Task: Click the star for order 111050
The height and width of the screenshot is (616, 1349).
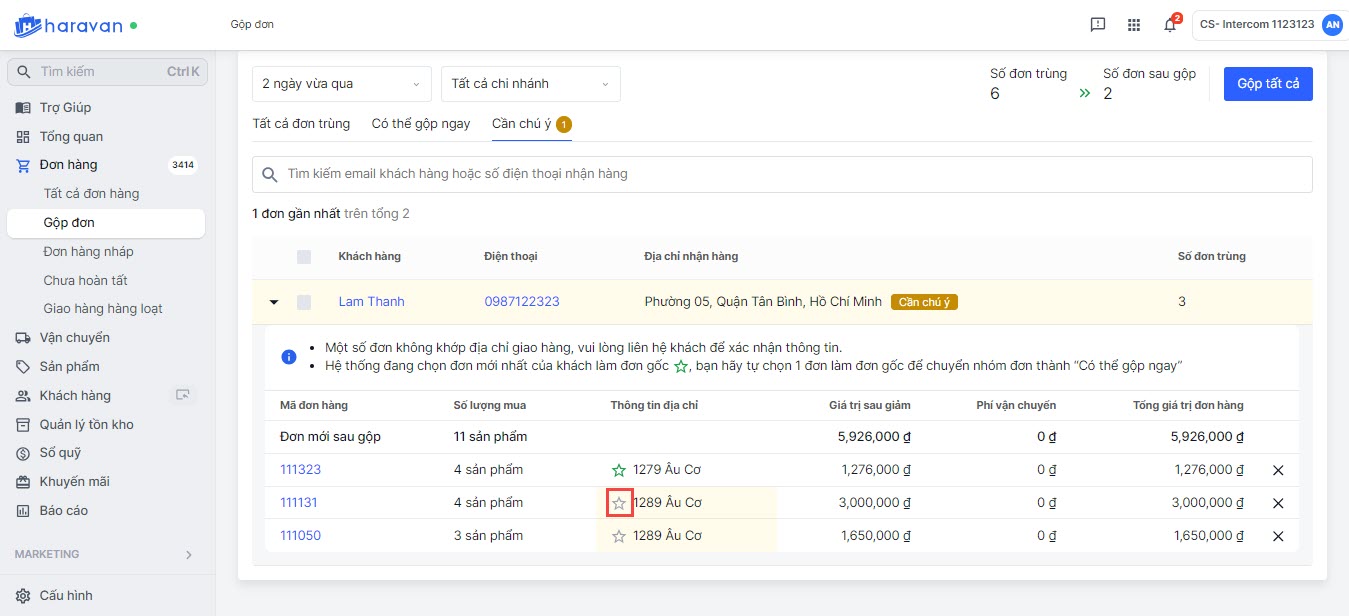Action: (619, 536)
